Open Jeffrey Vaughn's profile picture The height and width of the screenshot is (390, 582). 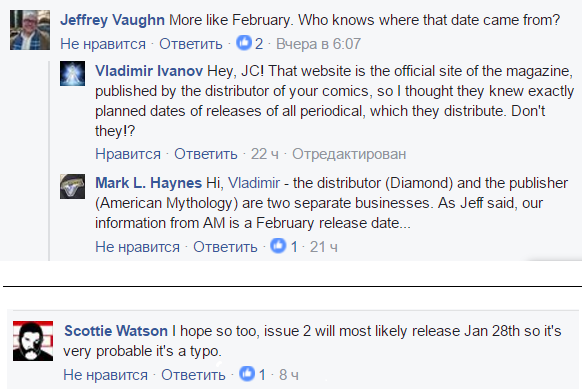coord(30,30)
